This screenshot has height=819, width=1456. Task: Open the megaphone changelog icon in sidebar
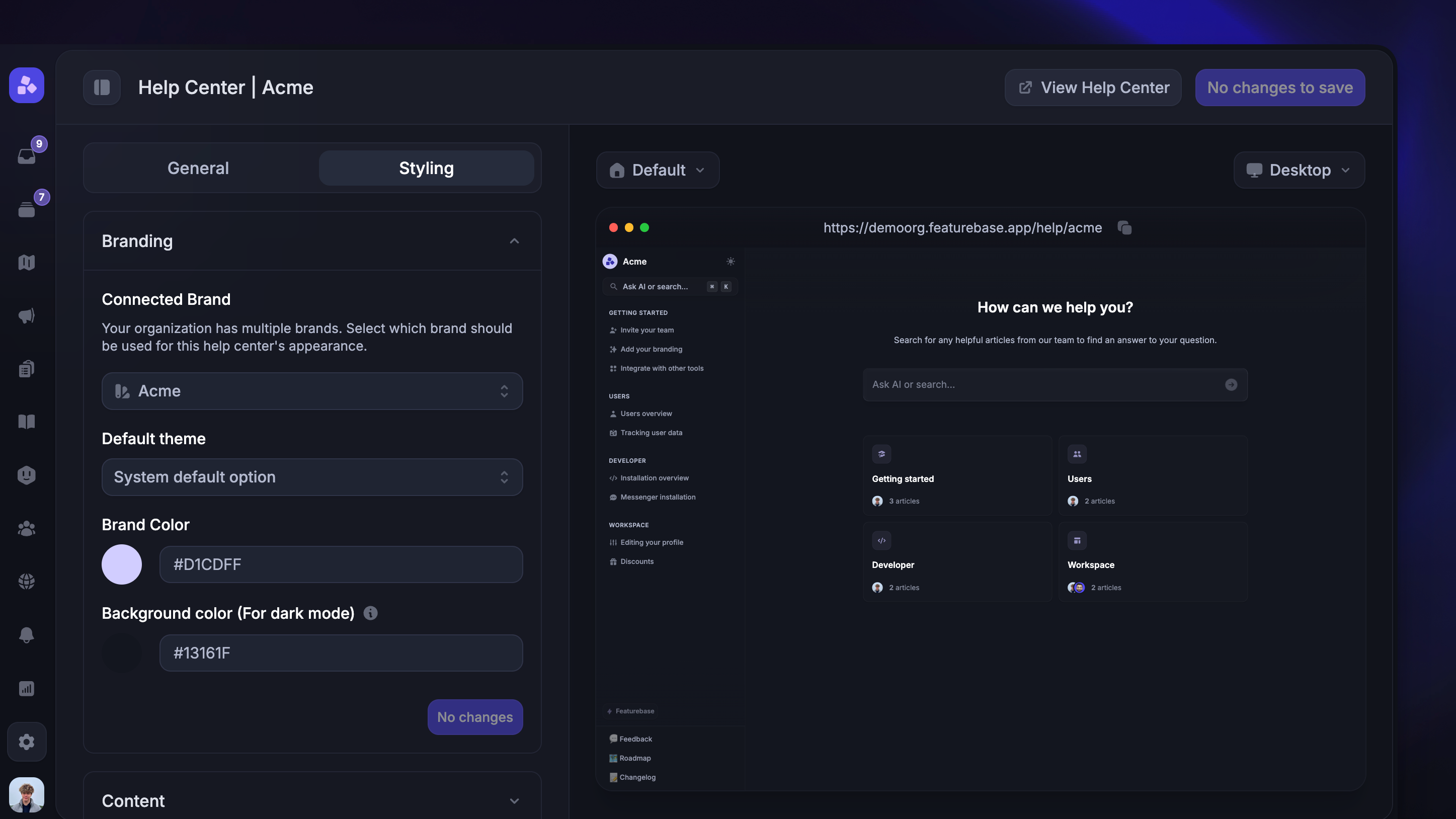point(27,315)
